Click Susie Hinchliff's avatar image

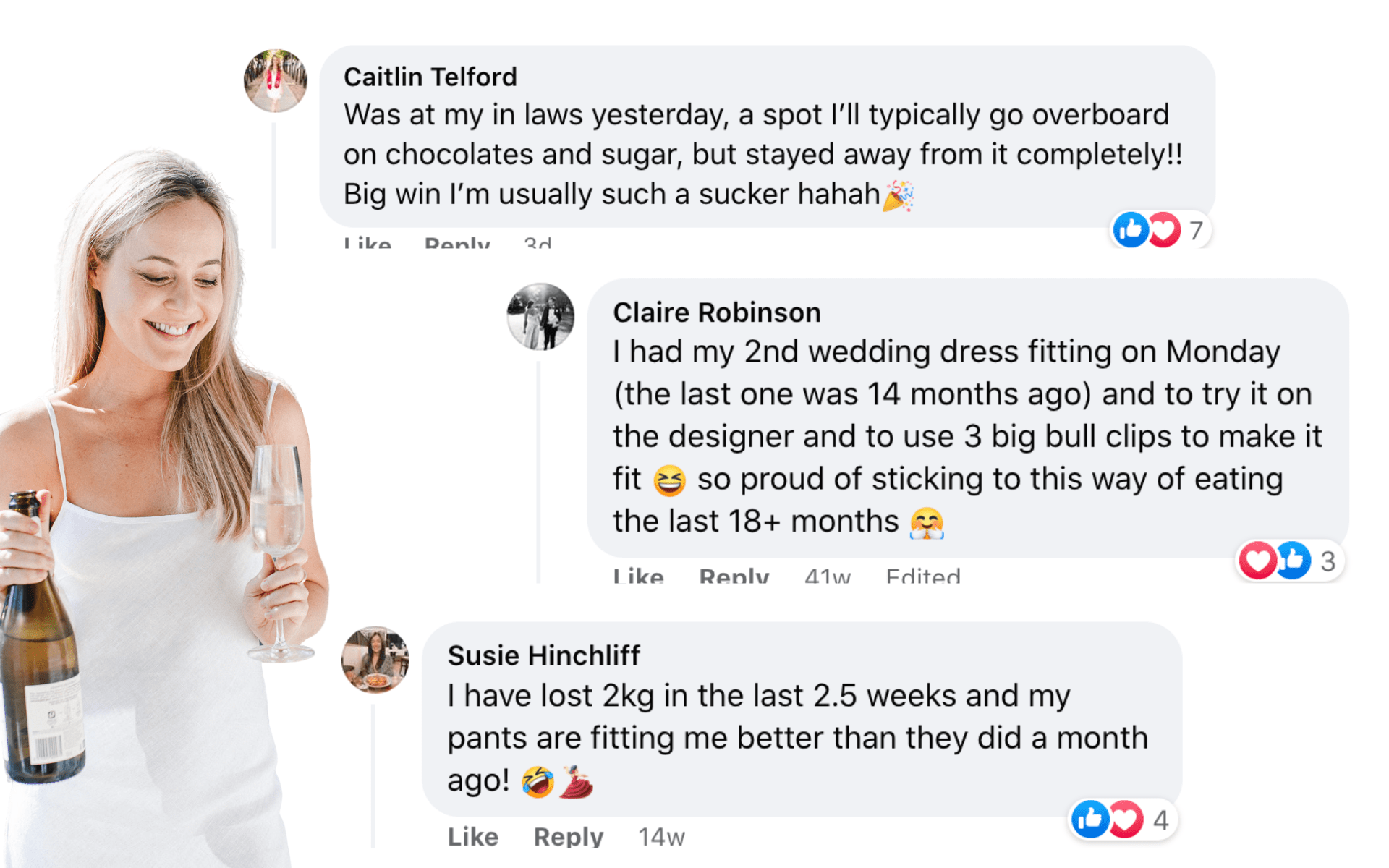[x=375, y=659]
